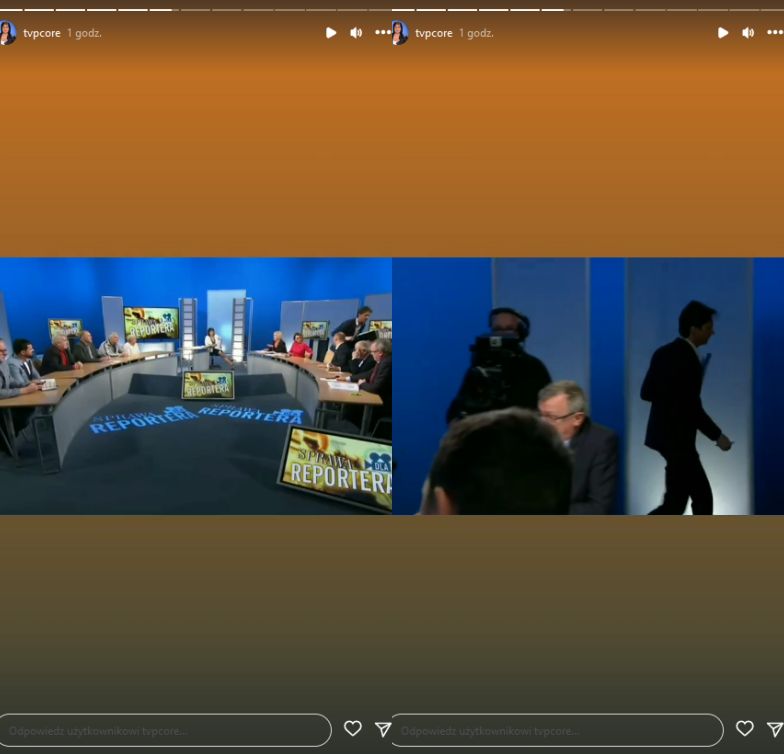Open more options menu on left story
784x754 pixels.
click(383, 32)
